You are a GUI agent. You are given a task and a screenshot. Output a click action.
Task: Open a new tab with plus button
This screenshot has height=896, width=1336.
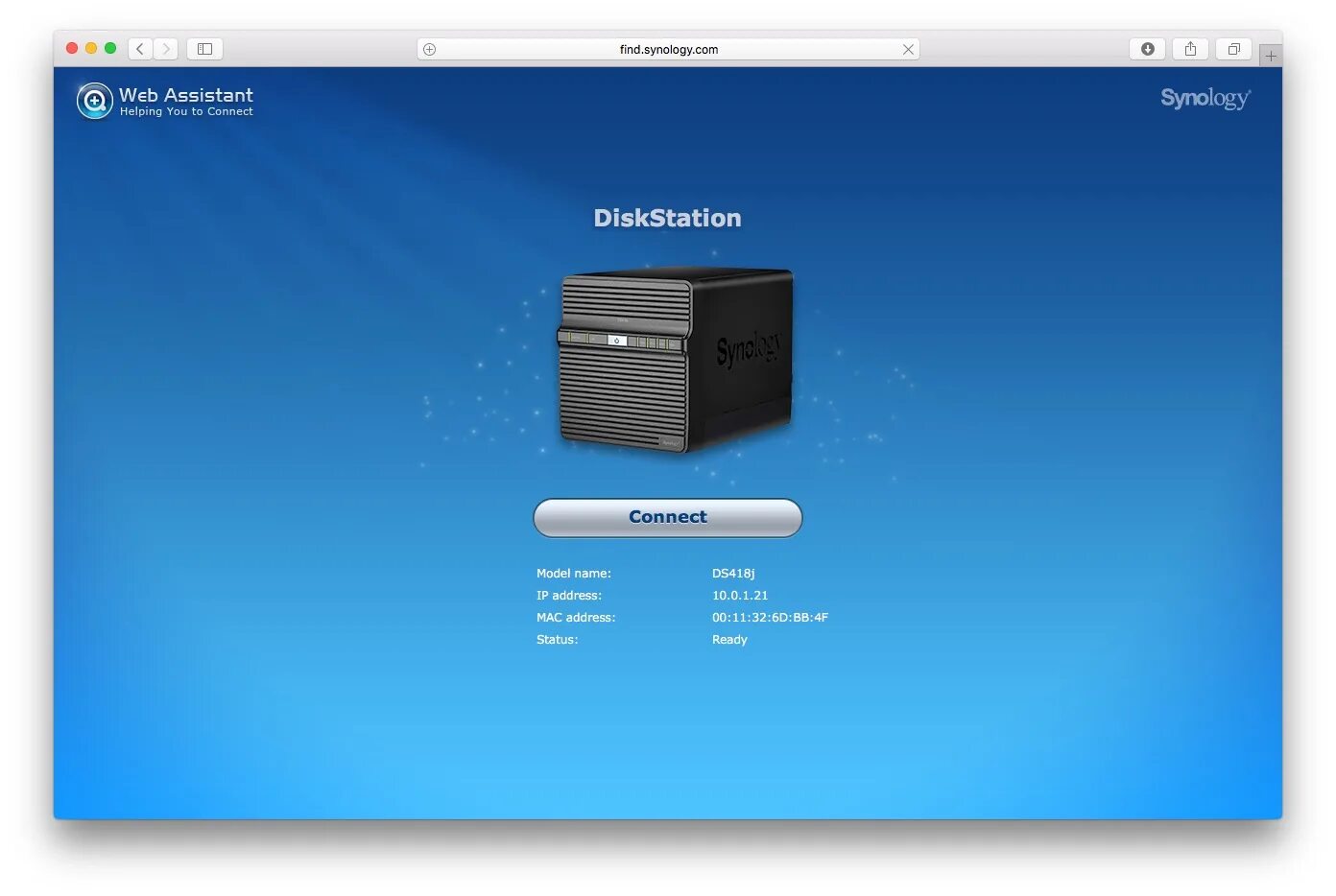[x=1271, y=56]
